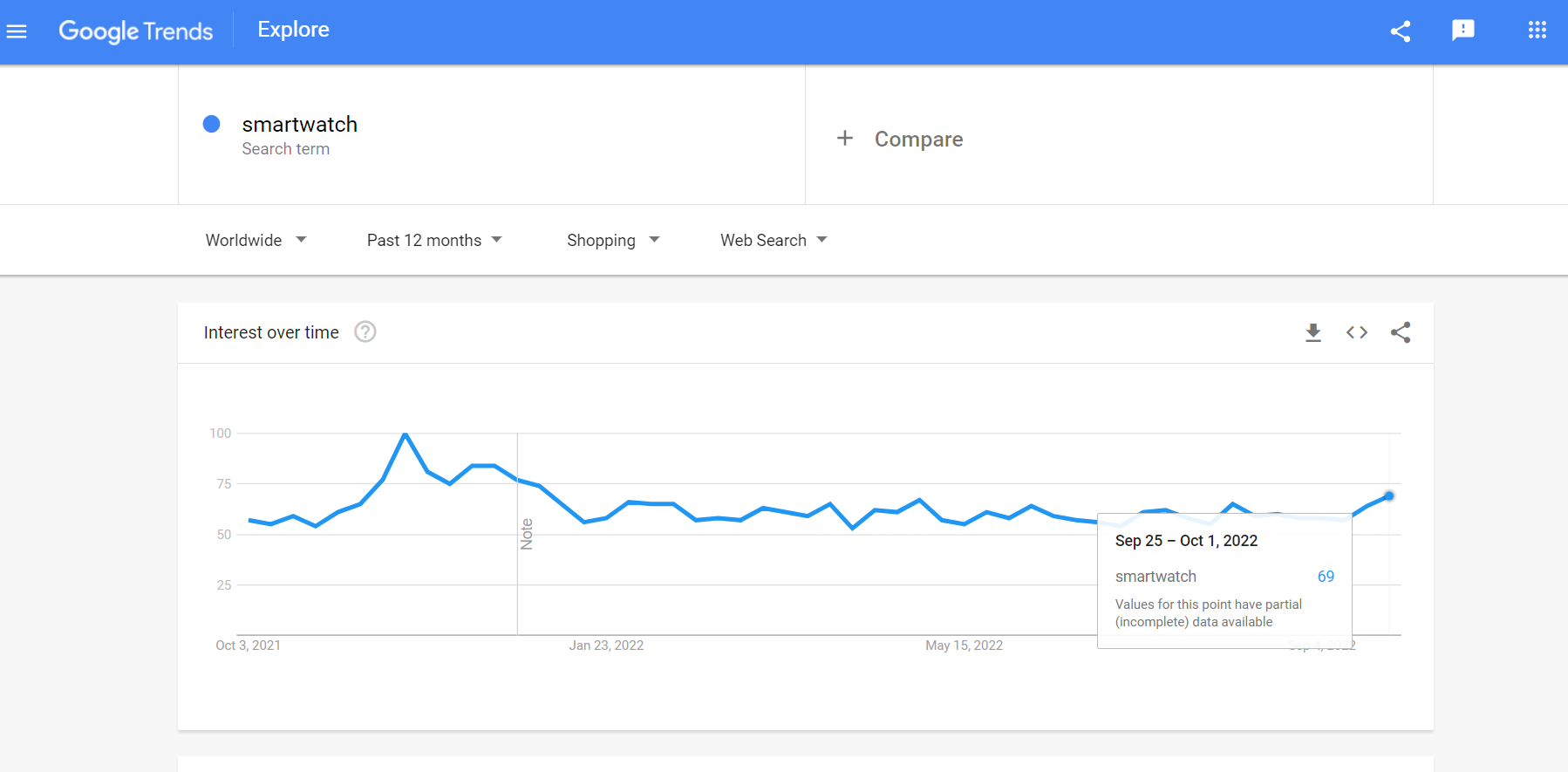Click plus icon to add comparison
The height and width of the screenshot is (772, 1568).
[x=844, y=138]
